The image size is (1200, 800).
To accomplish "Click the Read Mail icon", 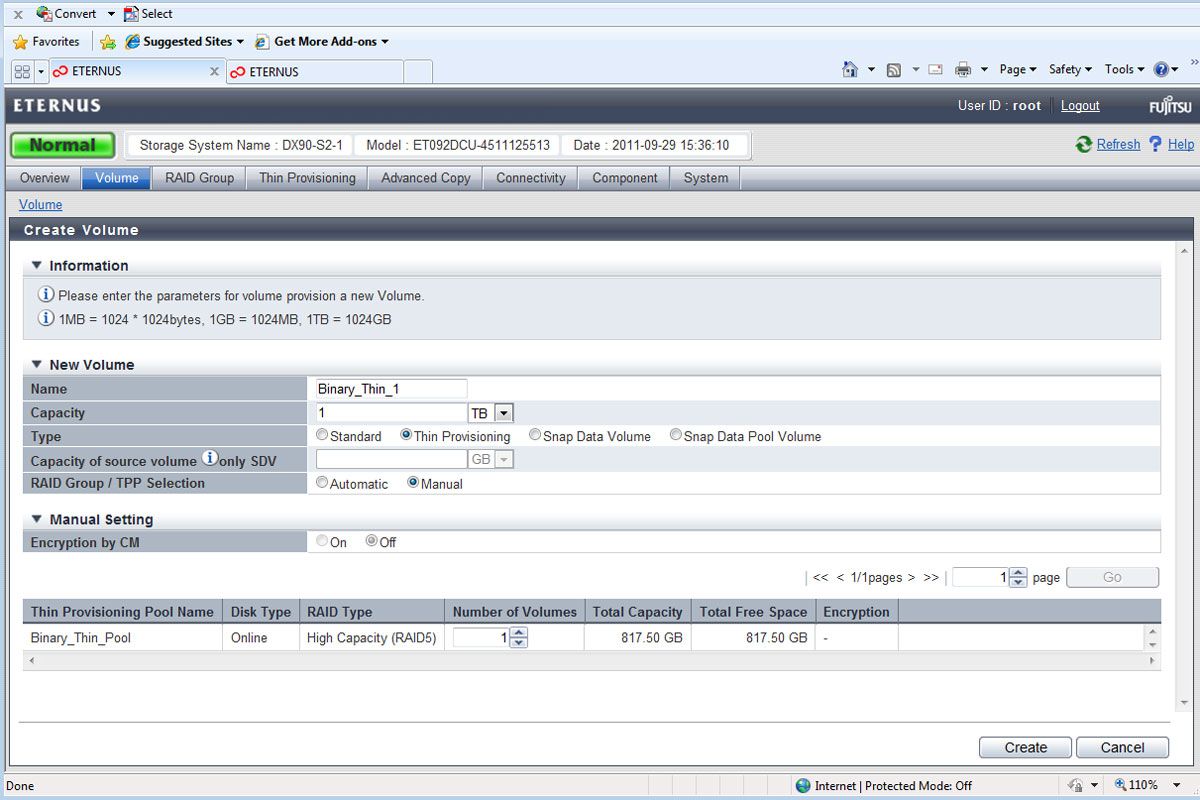I will [936, 70].
